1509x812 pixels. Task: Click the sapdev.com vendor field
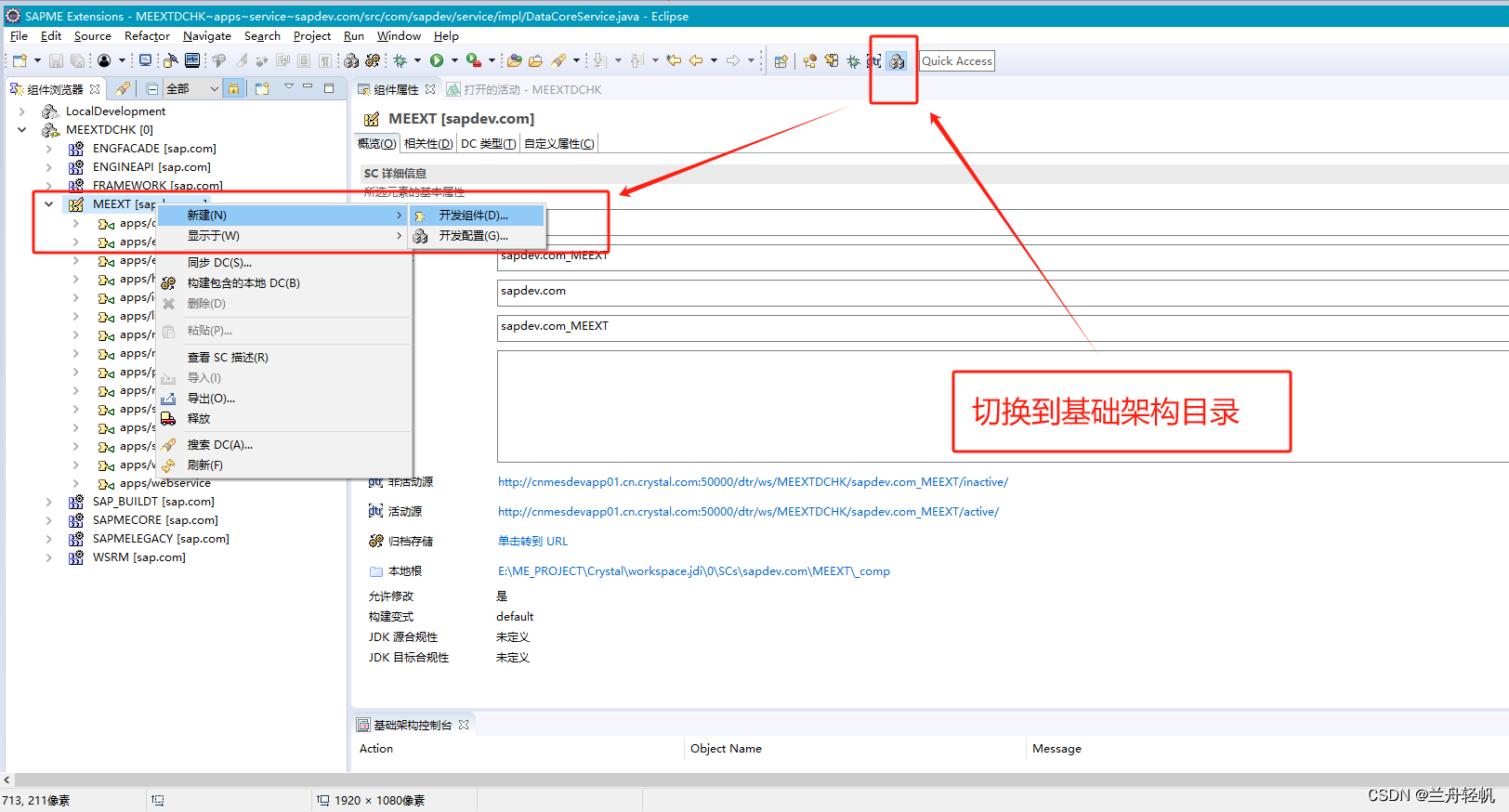pos(1003,293)
